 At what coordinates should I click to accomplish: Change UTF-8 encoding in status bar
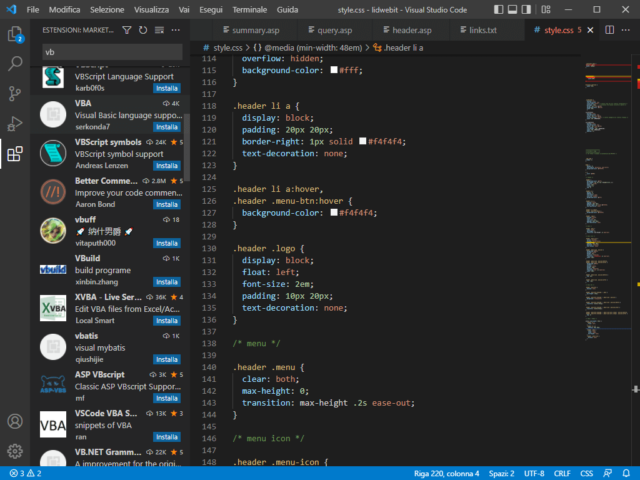(534, 473)
